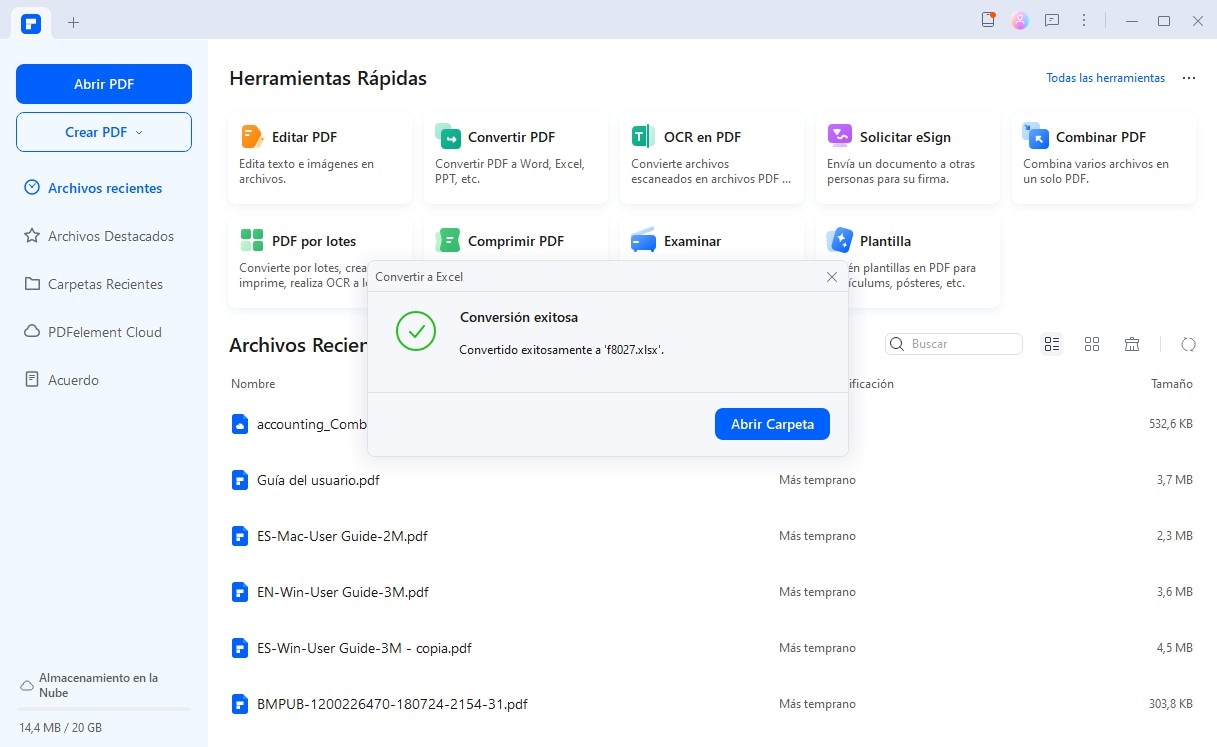Open the Examinar tool
This screenshot has width=1217, height=747.
(x=712, y=240)
